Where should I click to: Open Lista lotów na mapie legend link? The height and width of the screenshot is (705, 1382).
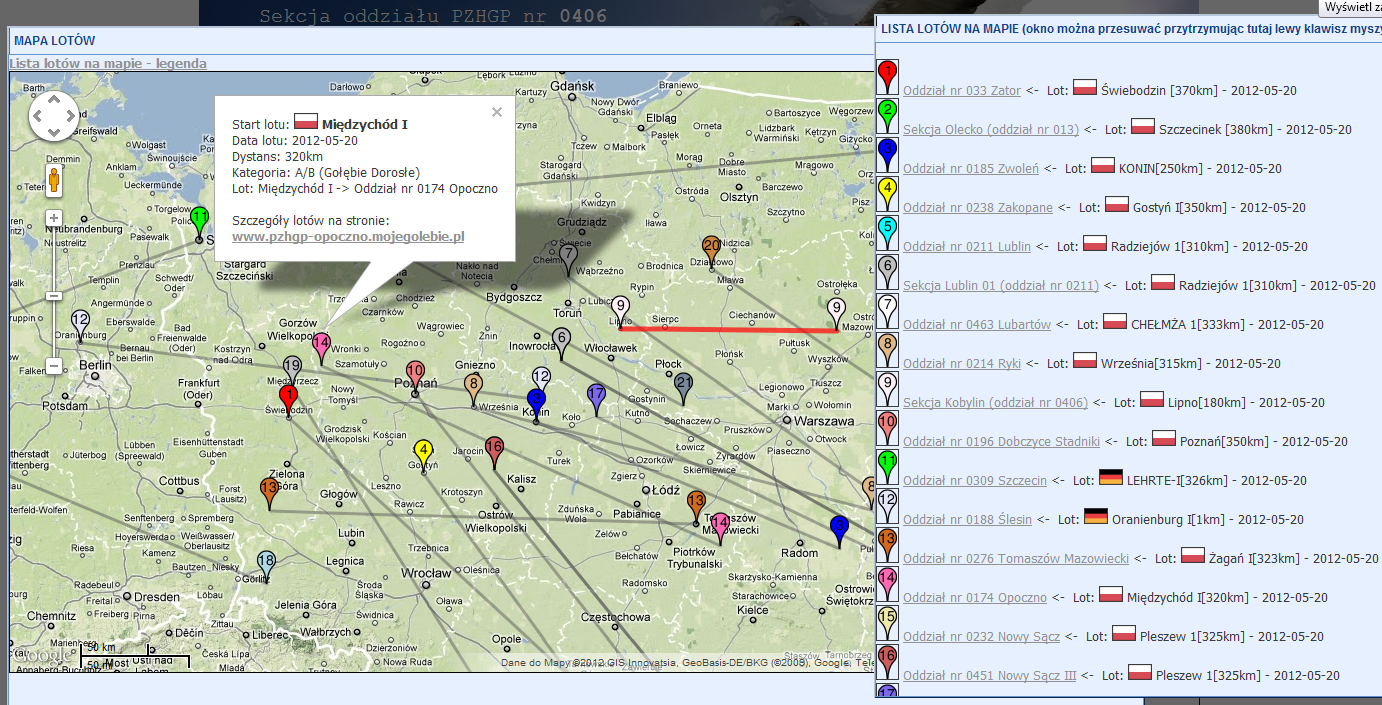108,63
